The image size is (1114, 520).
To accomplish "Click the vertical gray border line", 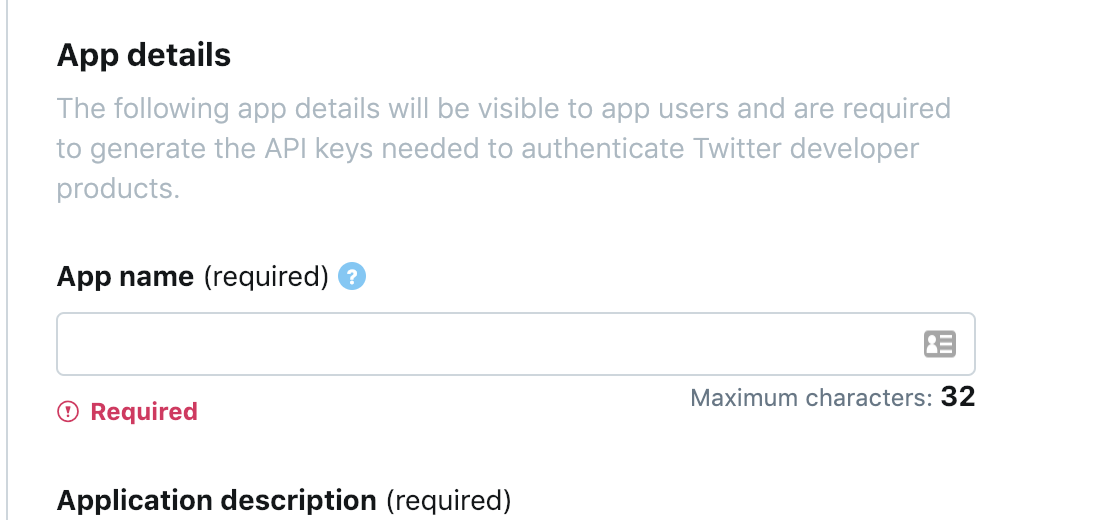I will click(x=8, y=260).
